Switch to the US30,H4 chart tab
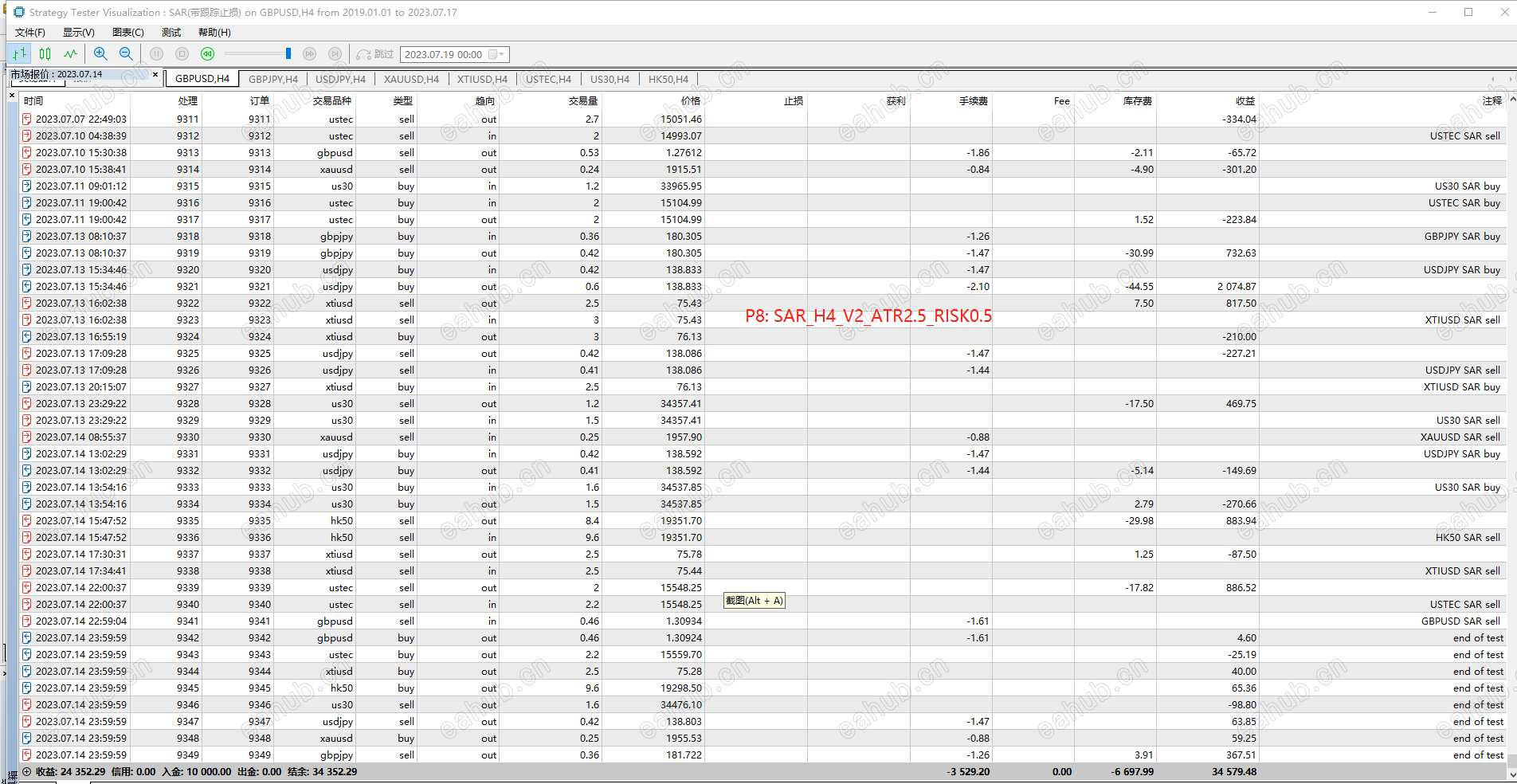1517x784 pixels. click(610, 79)
